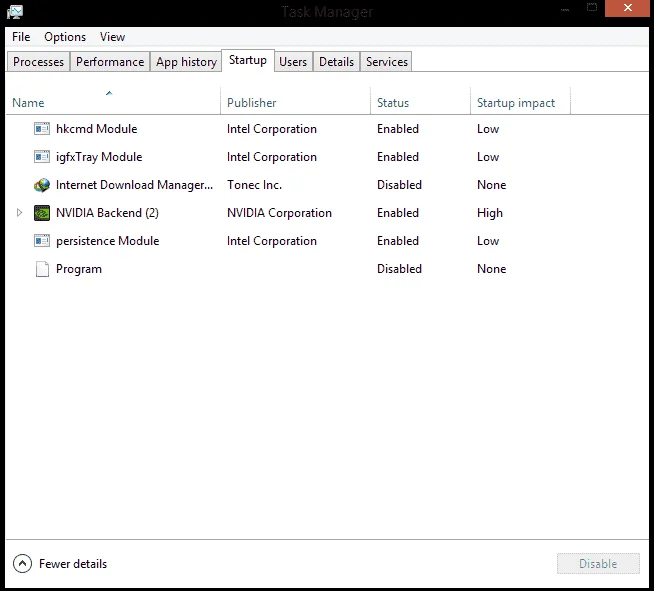Screen dimensions: 654x591
Task: Expand the NVIDIA Backend (2) group
Action: pyautogui.click(x=19, y=213)
